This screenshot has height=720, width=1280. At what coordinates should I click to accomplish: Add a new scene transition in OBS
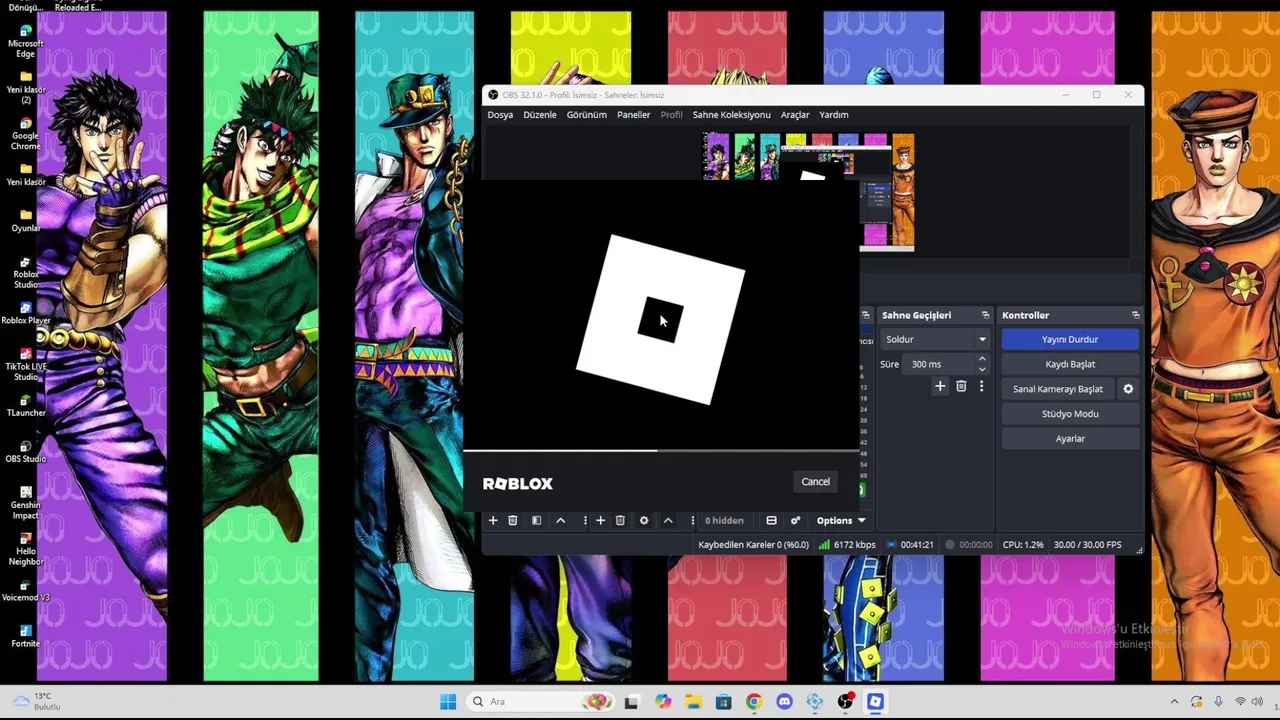940,386
